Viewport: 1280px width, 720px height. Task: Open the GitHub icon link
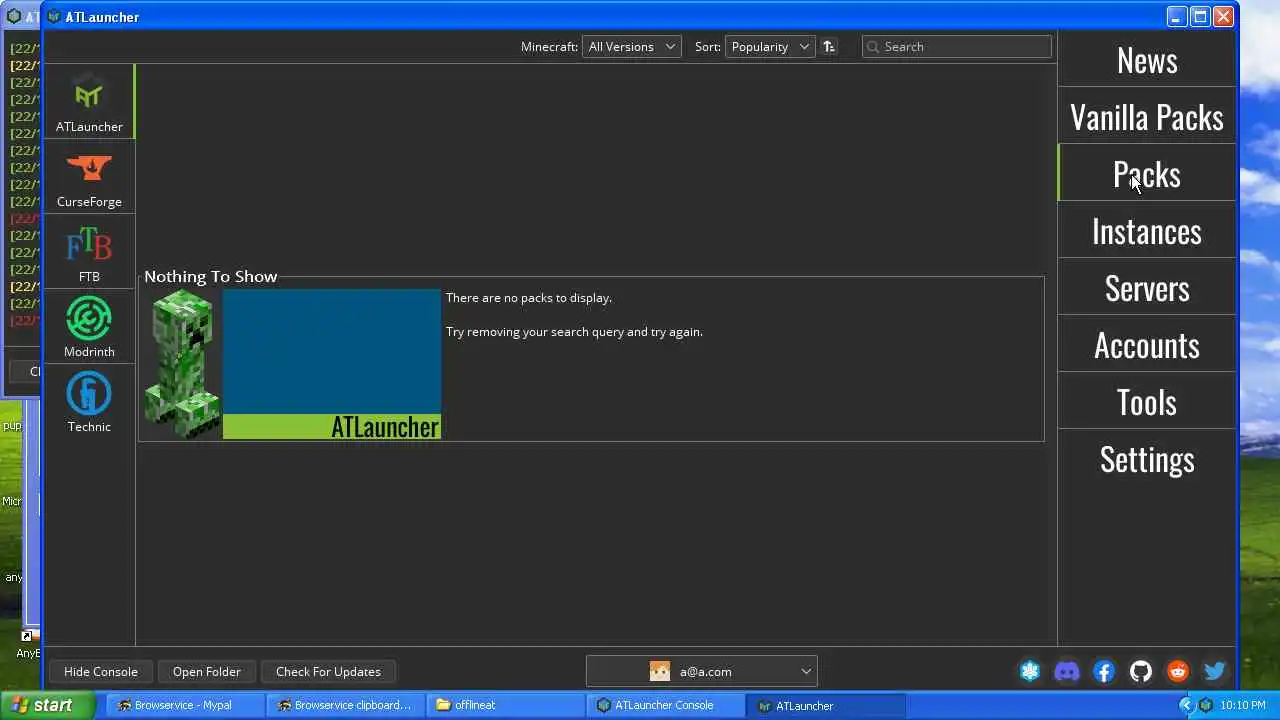pos(1141,672)
